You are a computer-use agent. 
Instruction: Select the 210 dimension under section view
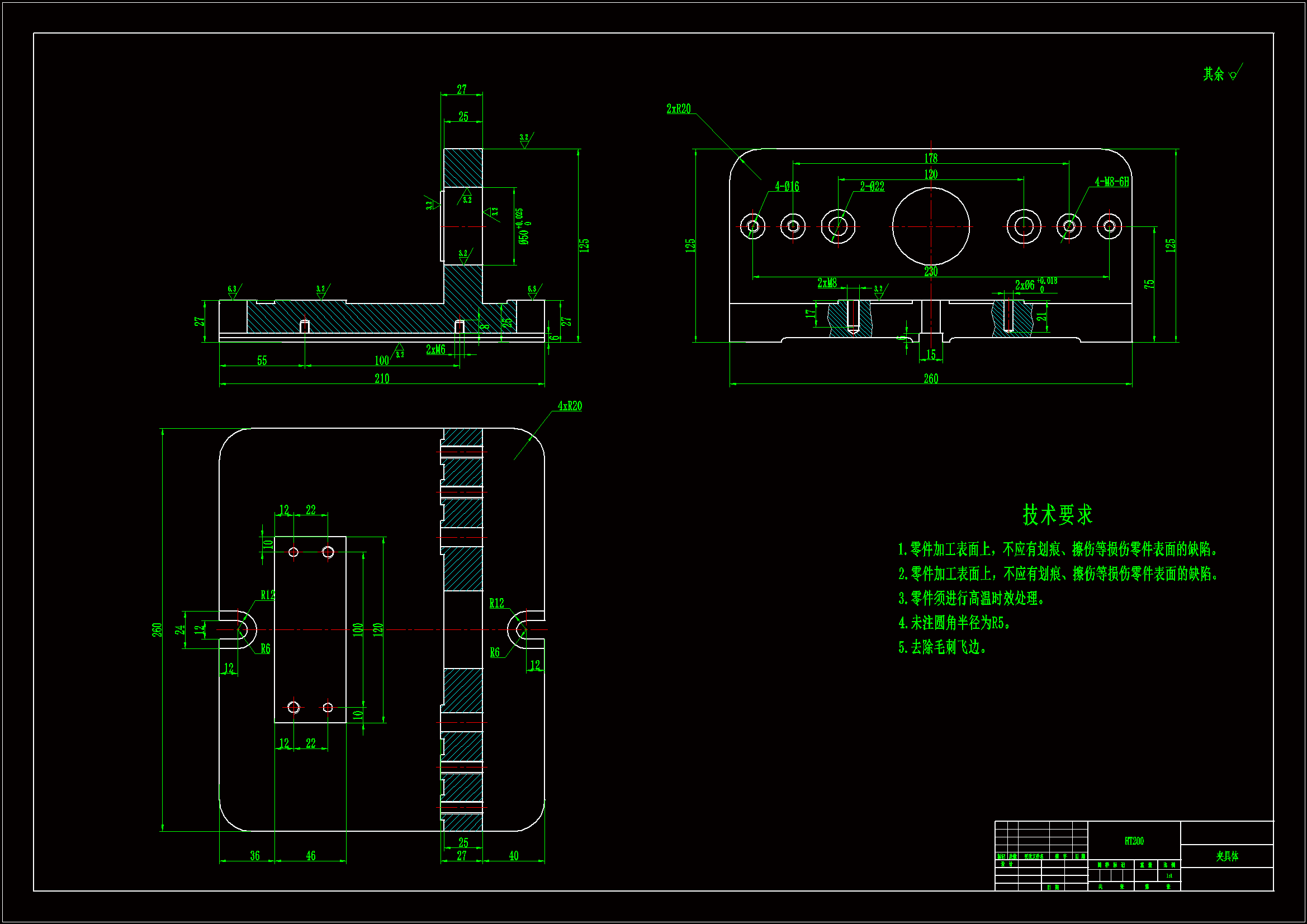(x=382, y=378)
